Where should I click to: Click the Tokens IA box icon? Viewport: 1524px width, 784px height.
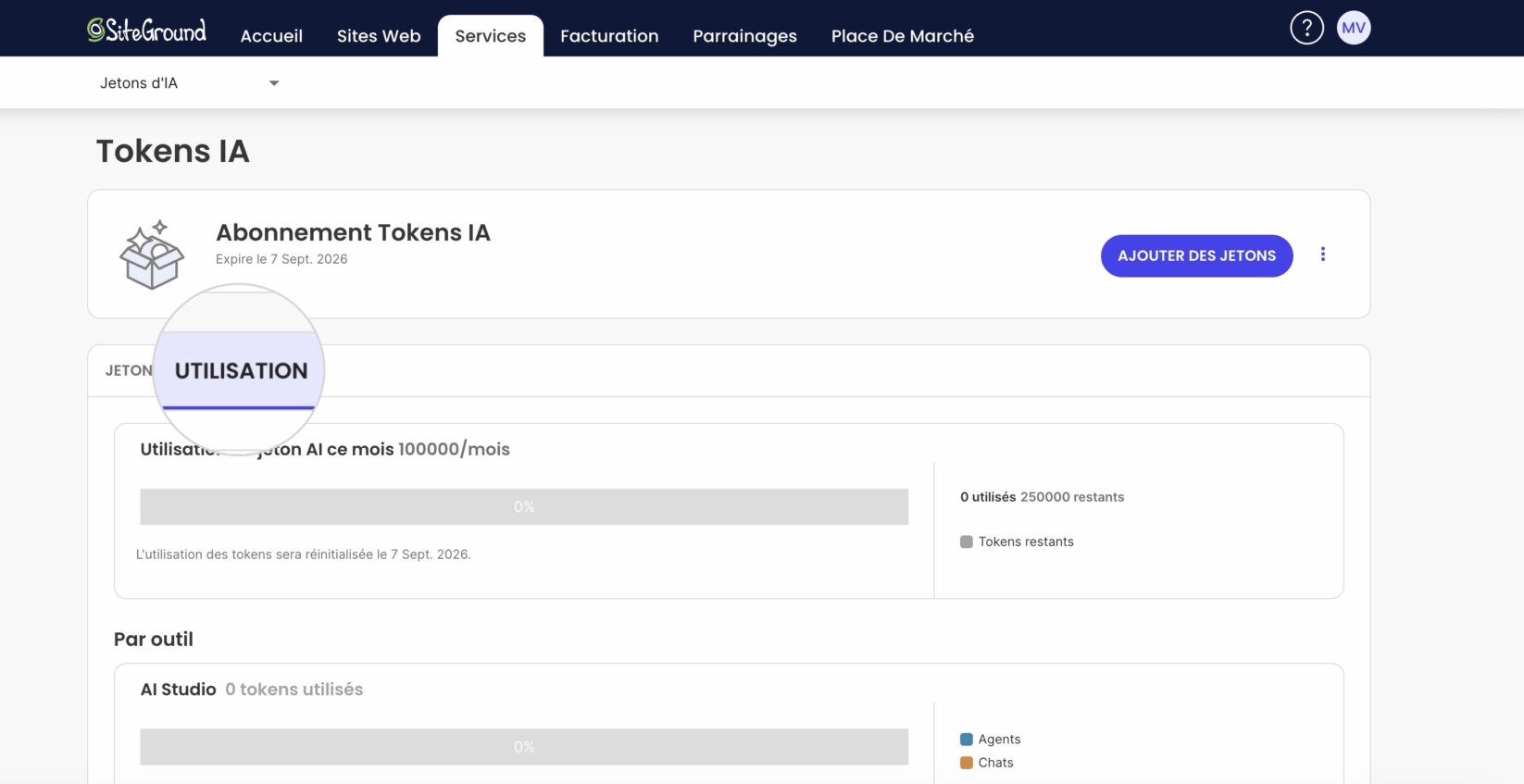click(152, 255)
